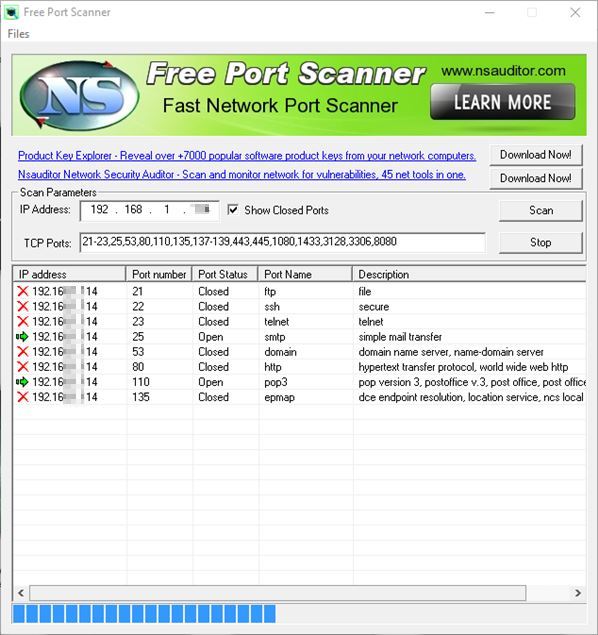The width and height of the screenshot is (598, 635).
Task: Click the red X icon on the ssh row
Action: (23, 307)
